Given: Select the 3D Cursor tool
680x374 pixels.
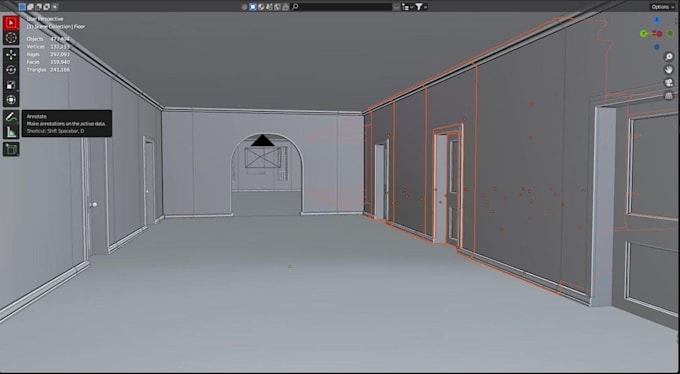Looking at the screenshot, I should [11, 38].
